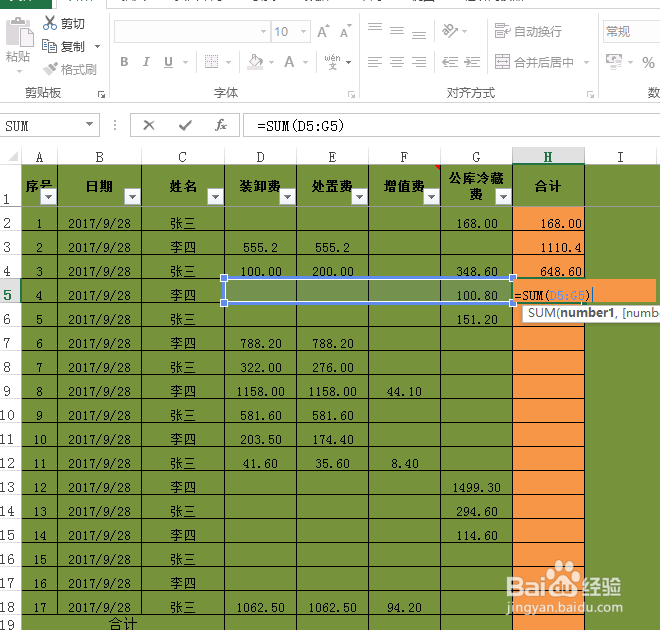The image size is (660, 630).
Task: Open the font size dropdown
Action: tap(303, 32)
